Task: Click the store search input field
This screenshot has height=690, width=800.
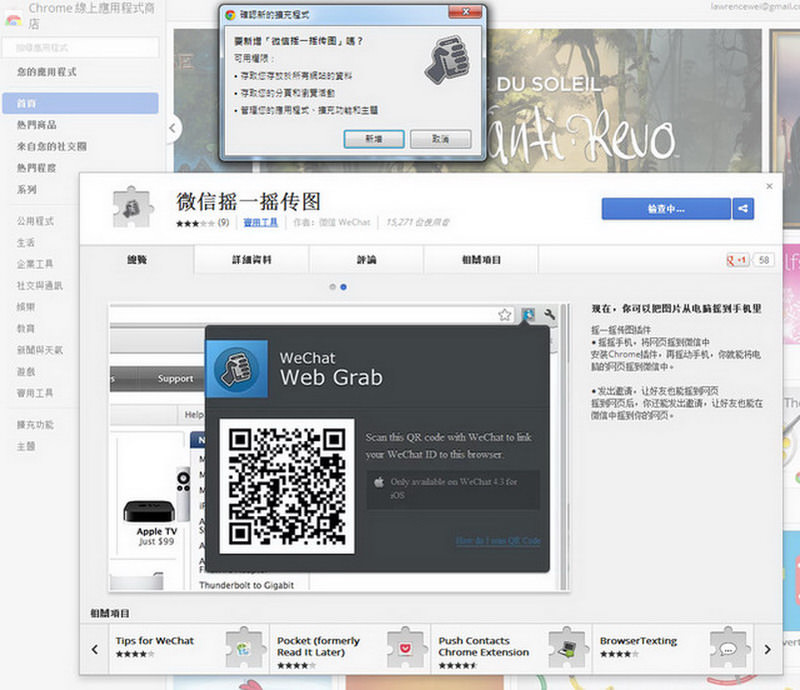Action: 81,48
